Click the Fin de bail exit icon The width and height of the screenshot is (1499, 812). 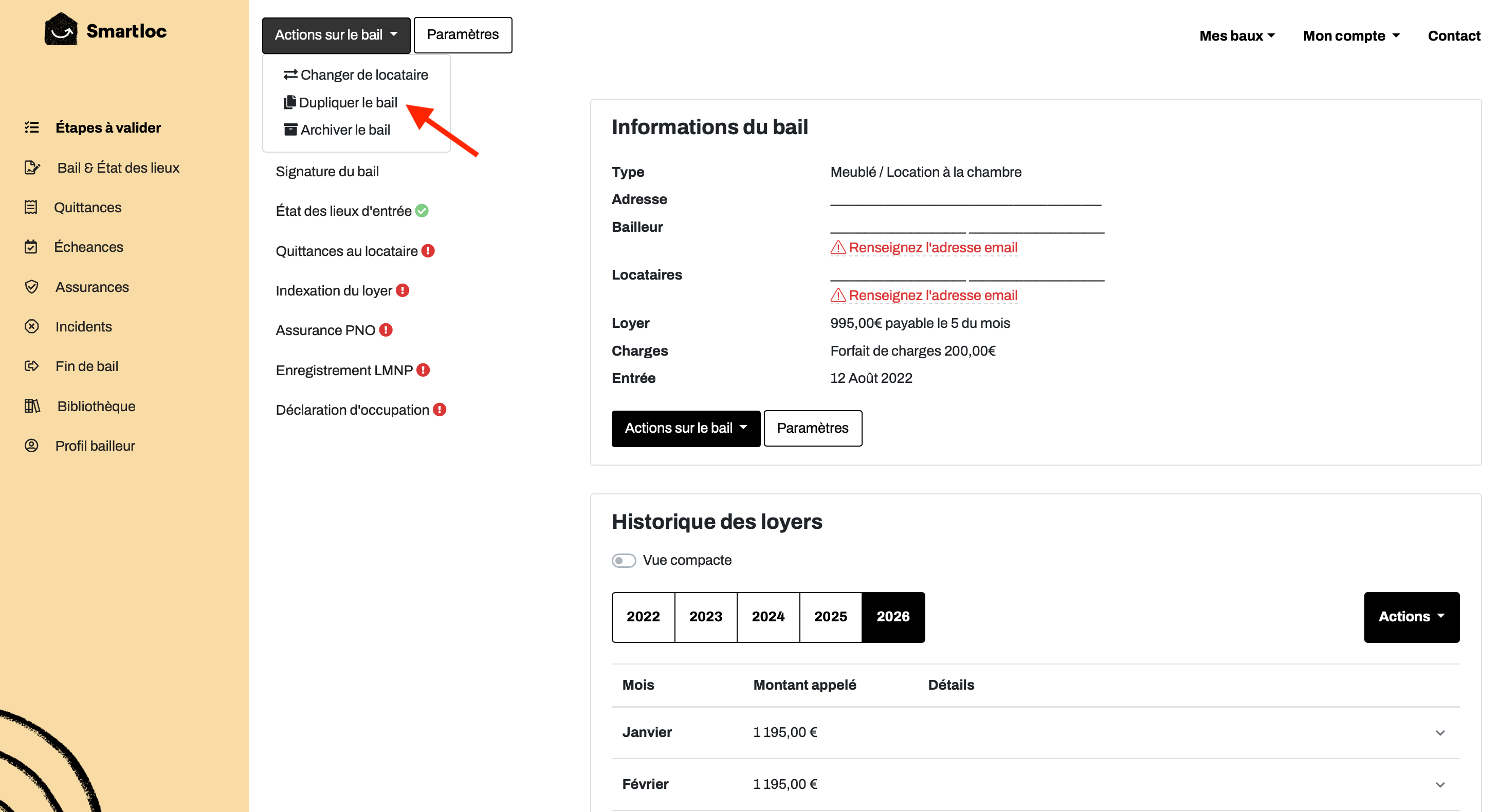(31, 366)
